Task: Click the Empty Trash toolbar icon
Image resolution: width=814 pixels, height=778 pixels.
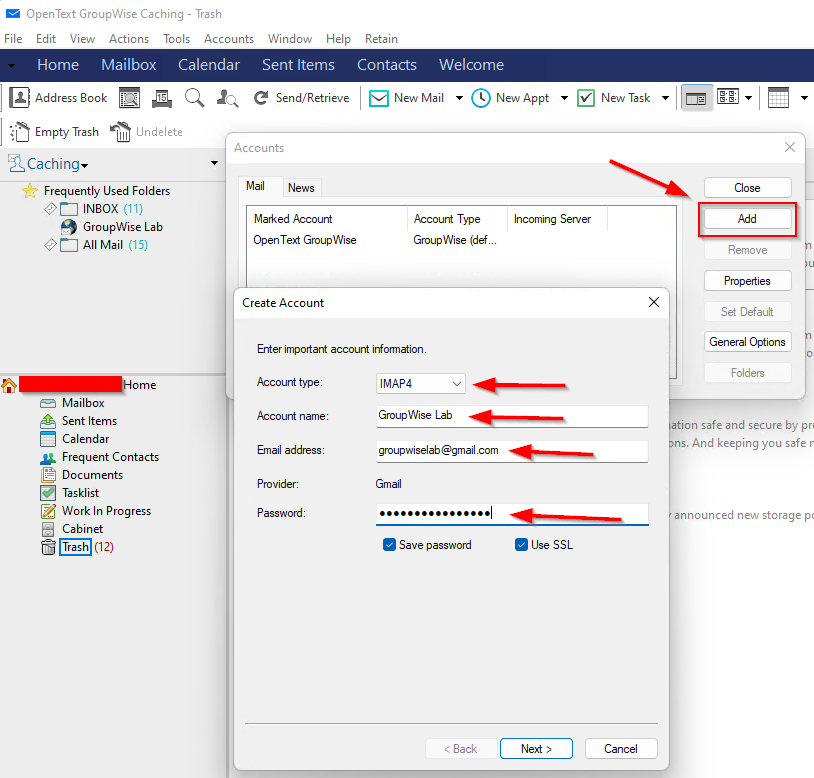Action: 20,132
